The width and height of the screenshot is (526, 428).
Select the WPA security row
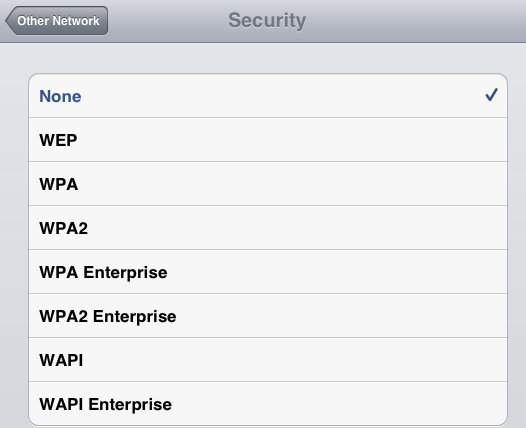[x=268, y=184]
